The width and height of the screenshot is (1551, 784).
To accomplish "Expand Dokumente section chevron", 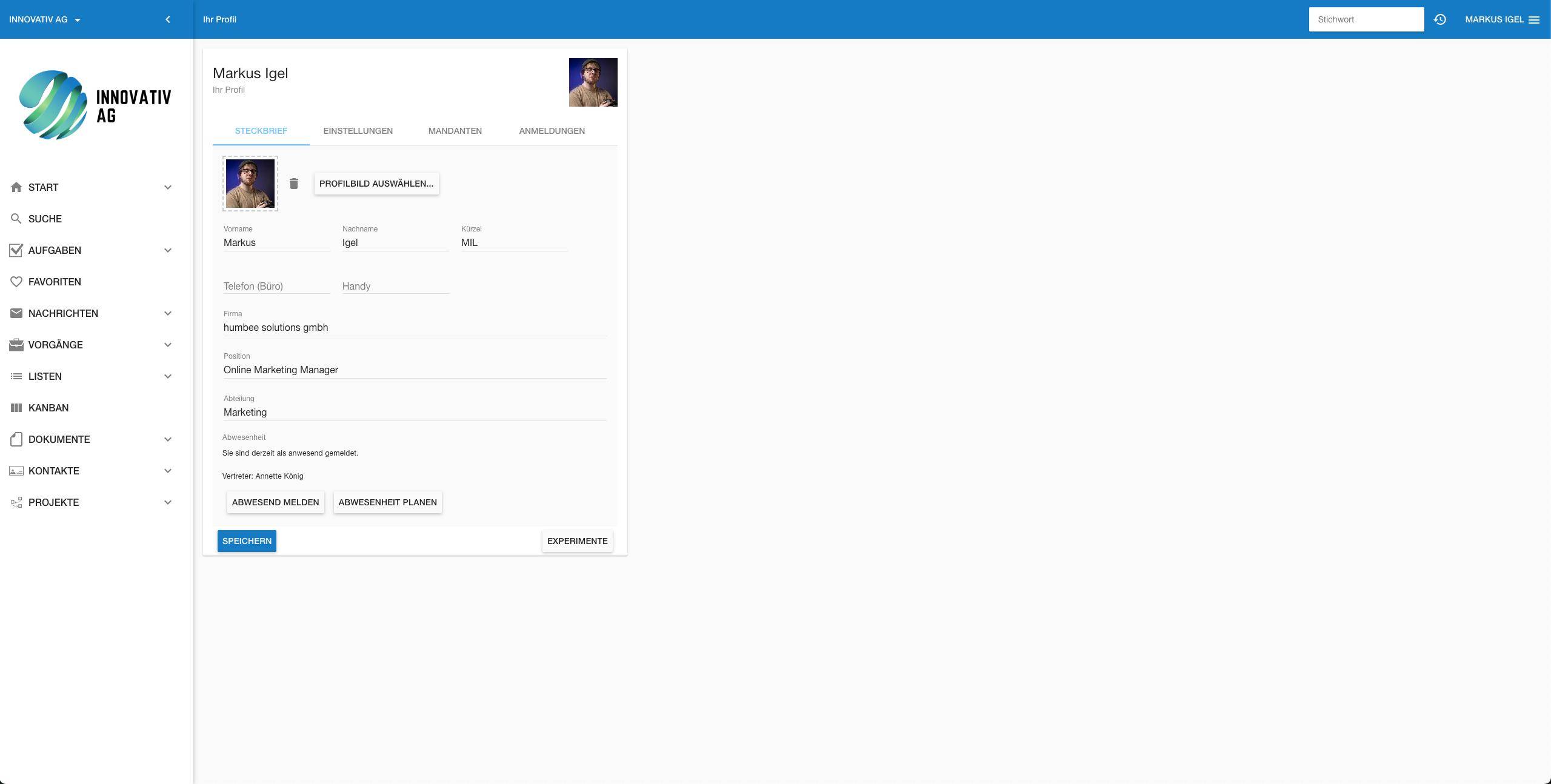I will pos(168,439).
